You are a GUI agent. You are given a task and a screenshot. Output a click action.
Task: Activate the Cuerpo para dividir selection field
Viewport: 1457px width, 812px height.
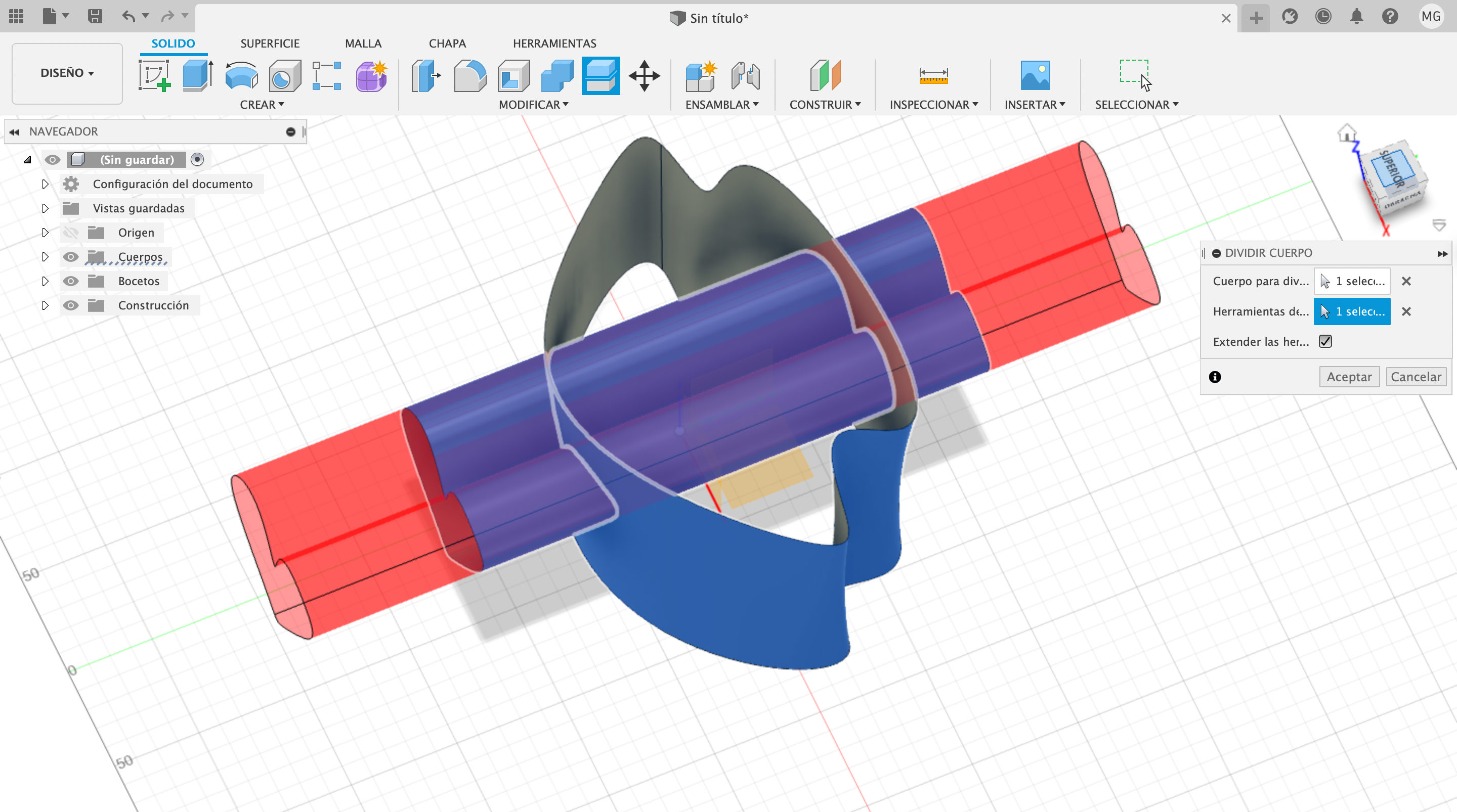point(1352,281)
